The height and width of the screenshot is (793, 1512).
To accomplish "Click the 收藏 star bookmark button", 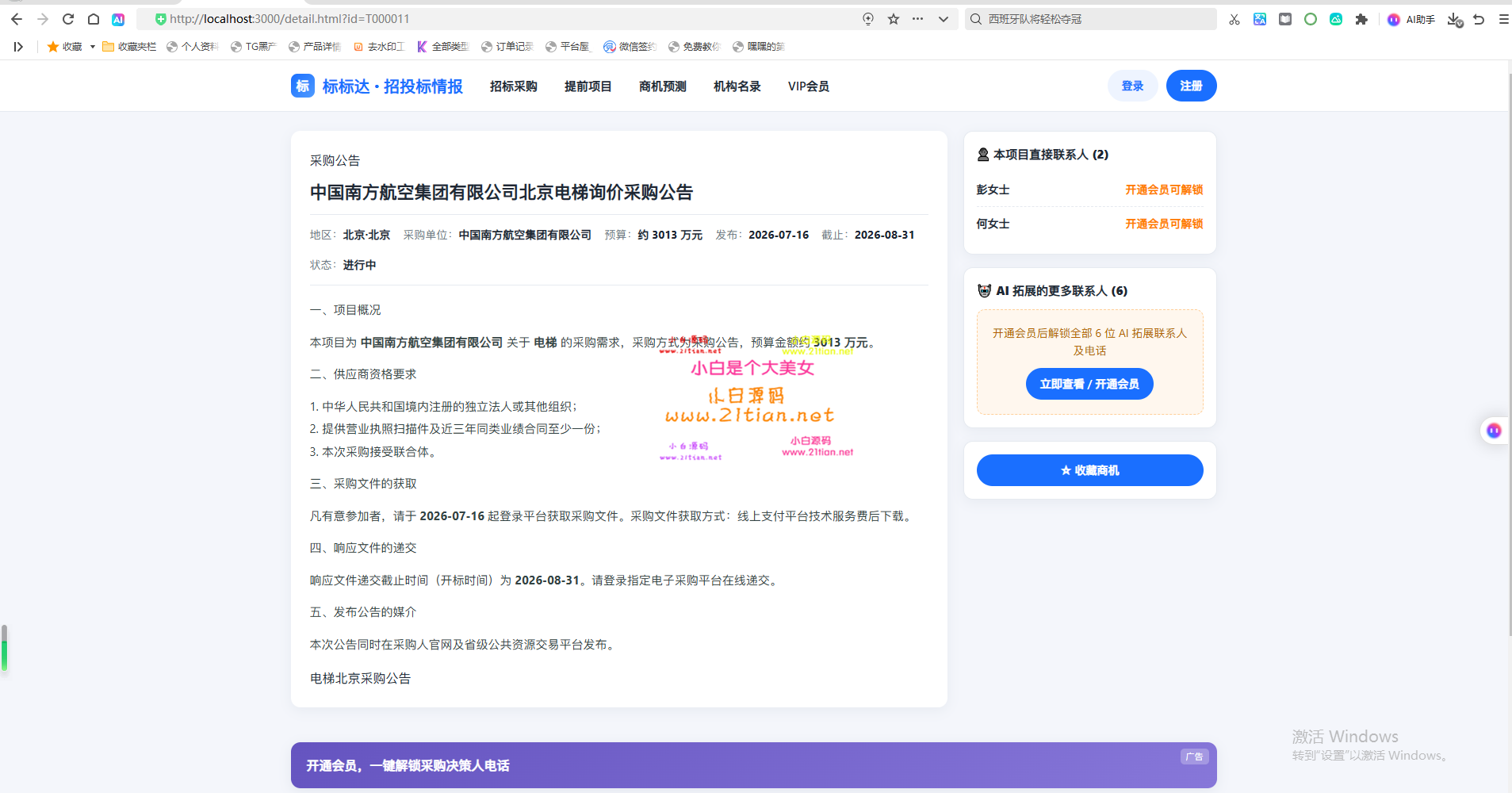I will coord(65,47).
